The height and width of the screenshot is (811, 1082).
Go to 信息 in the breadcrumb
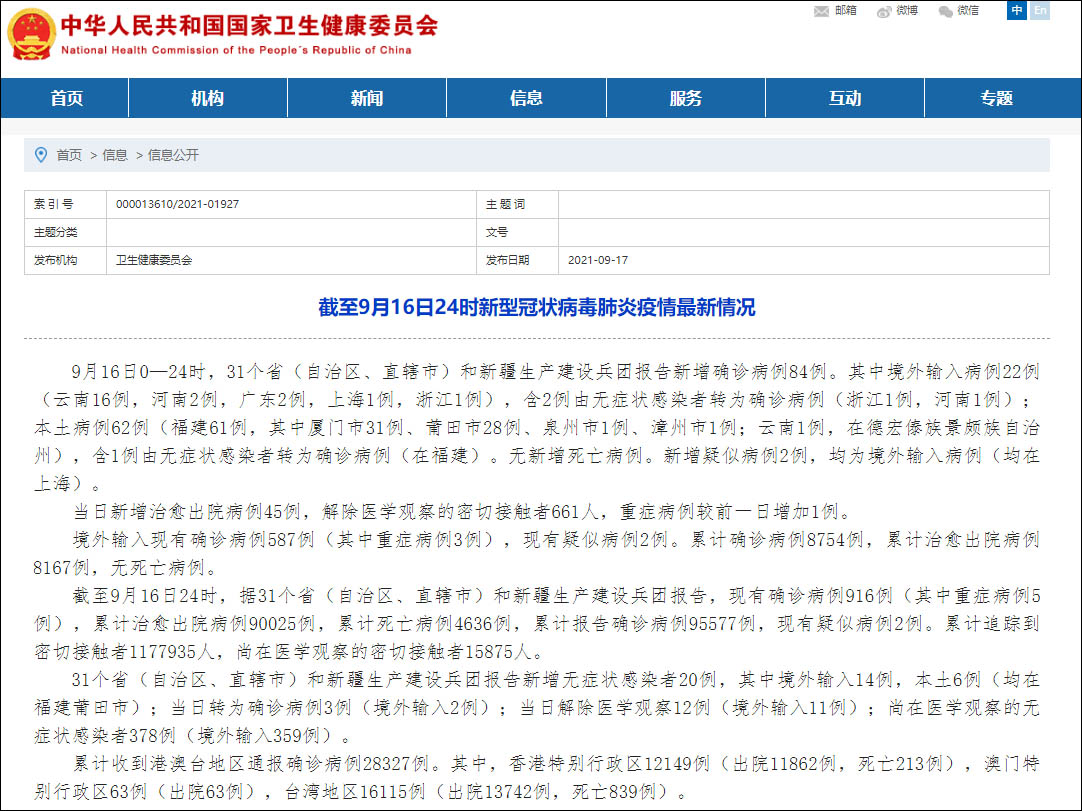coord(115,155)
